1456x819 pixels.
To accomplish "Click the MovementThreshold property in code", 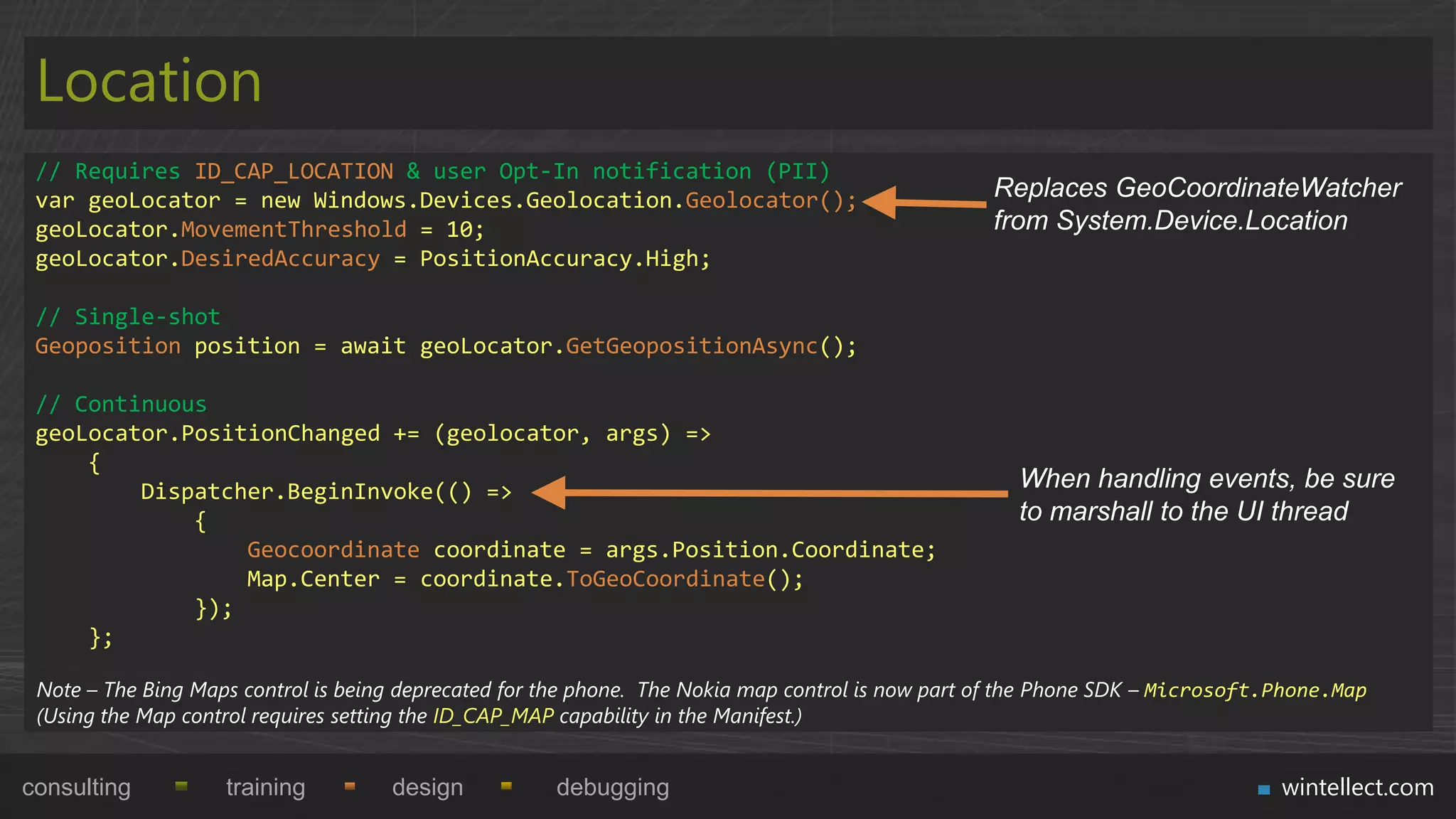I will (293, 230).
